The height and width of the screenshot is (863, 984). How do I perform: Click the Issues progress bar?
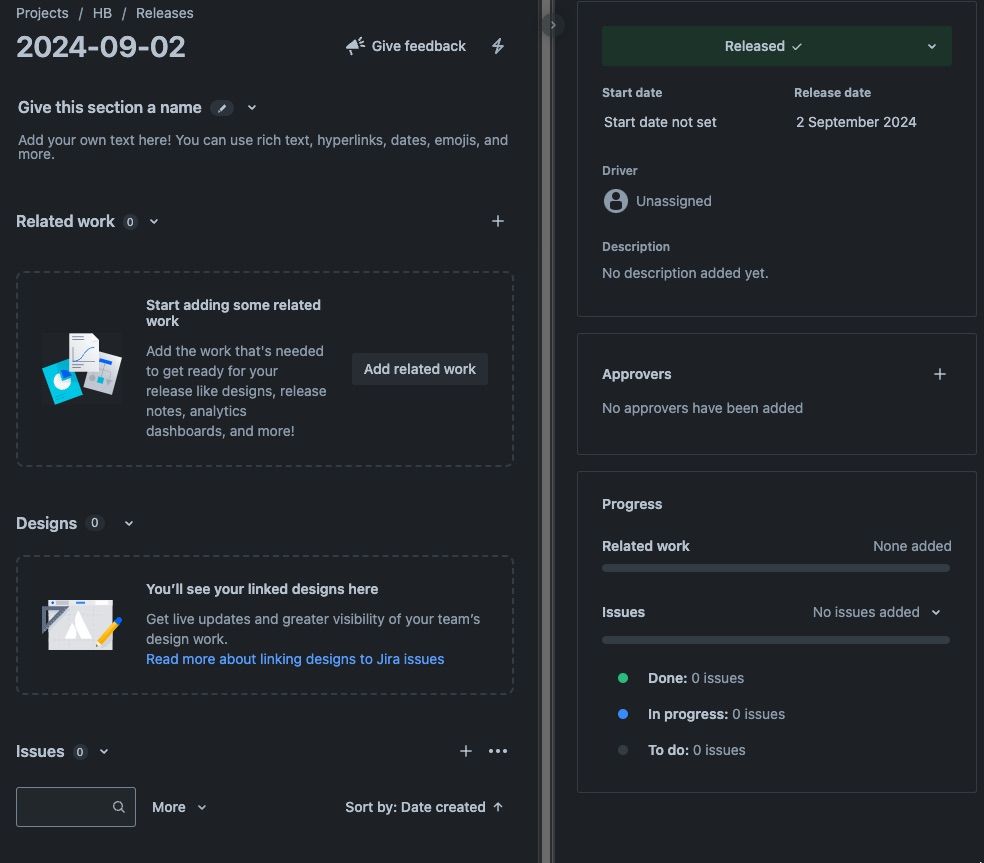(x=776, y=640)
